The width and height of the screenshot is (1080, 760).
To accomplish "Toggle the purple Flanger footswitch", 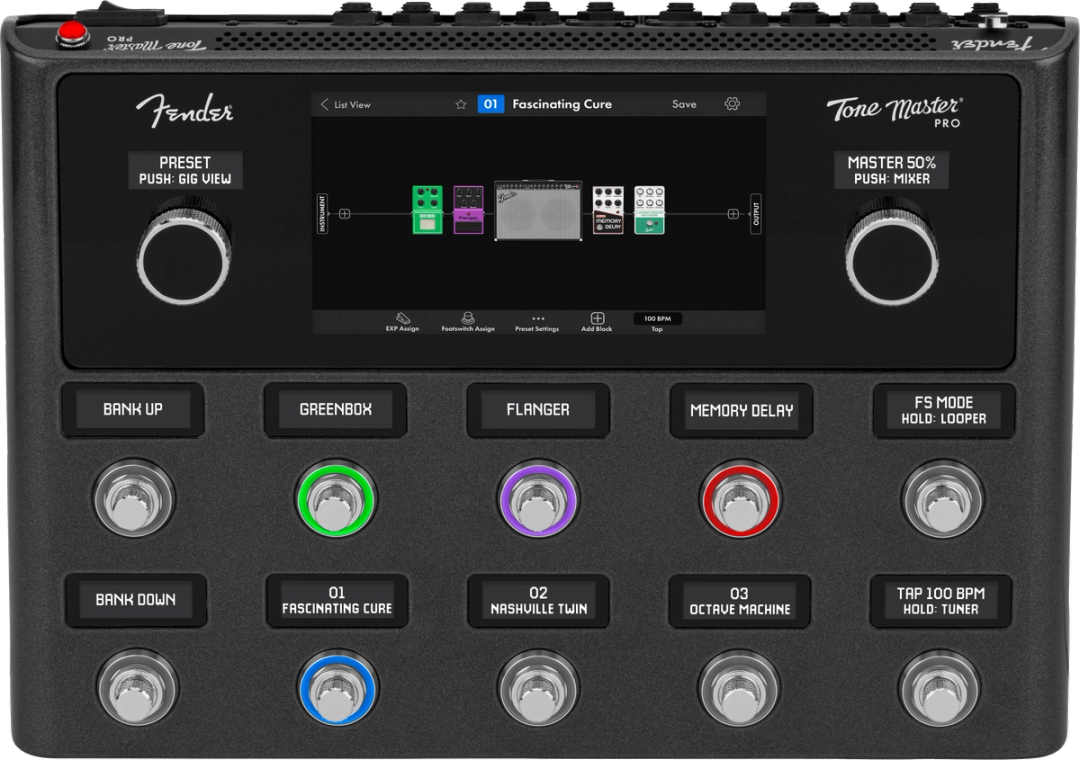I will pyautogui.click(x=537, y=500).
